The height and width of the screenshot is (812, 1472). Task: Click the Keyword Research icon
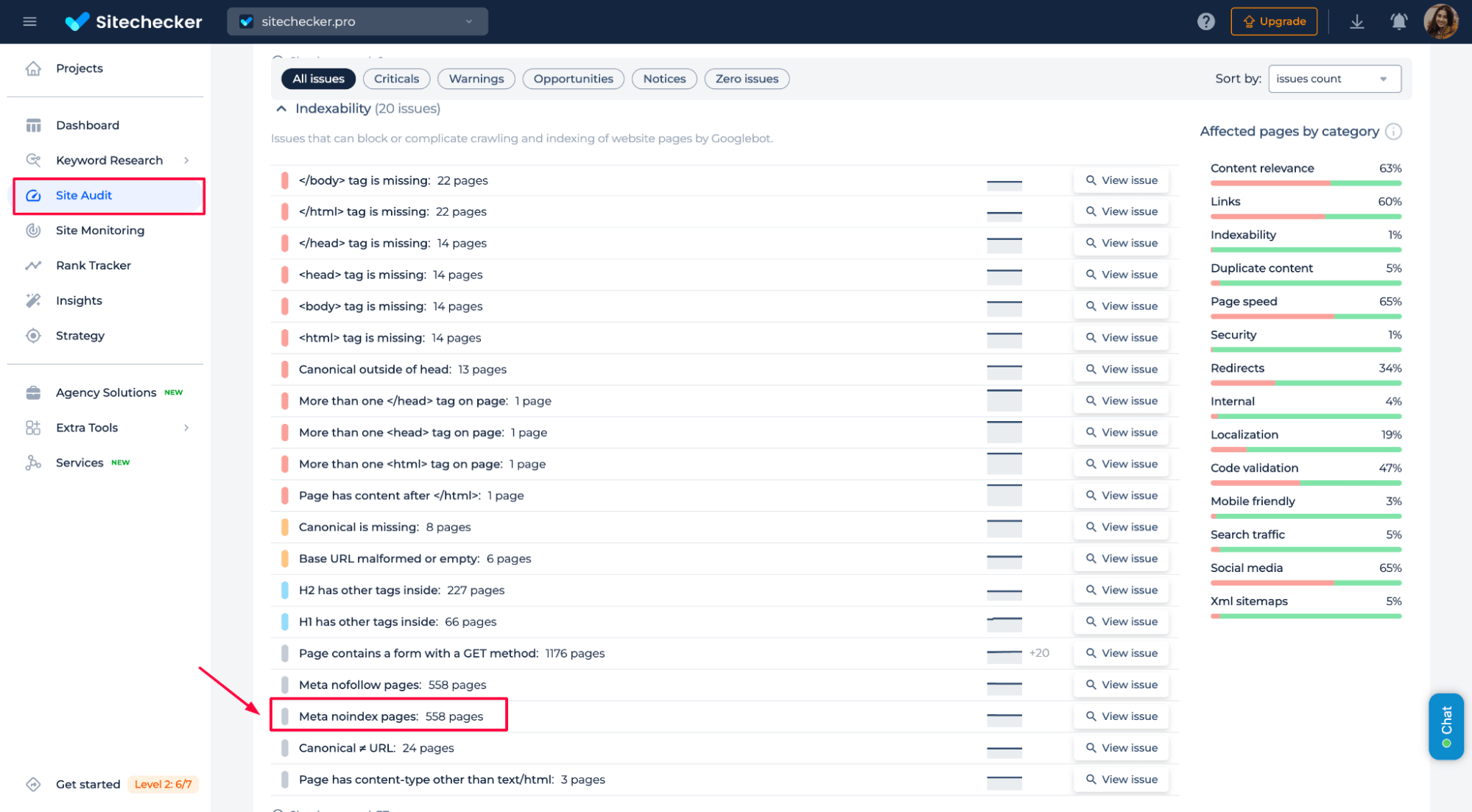coord(33,160)
